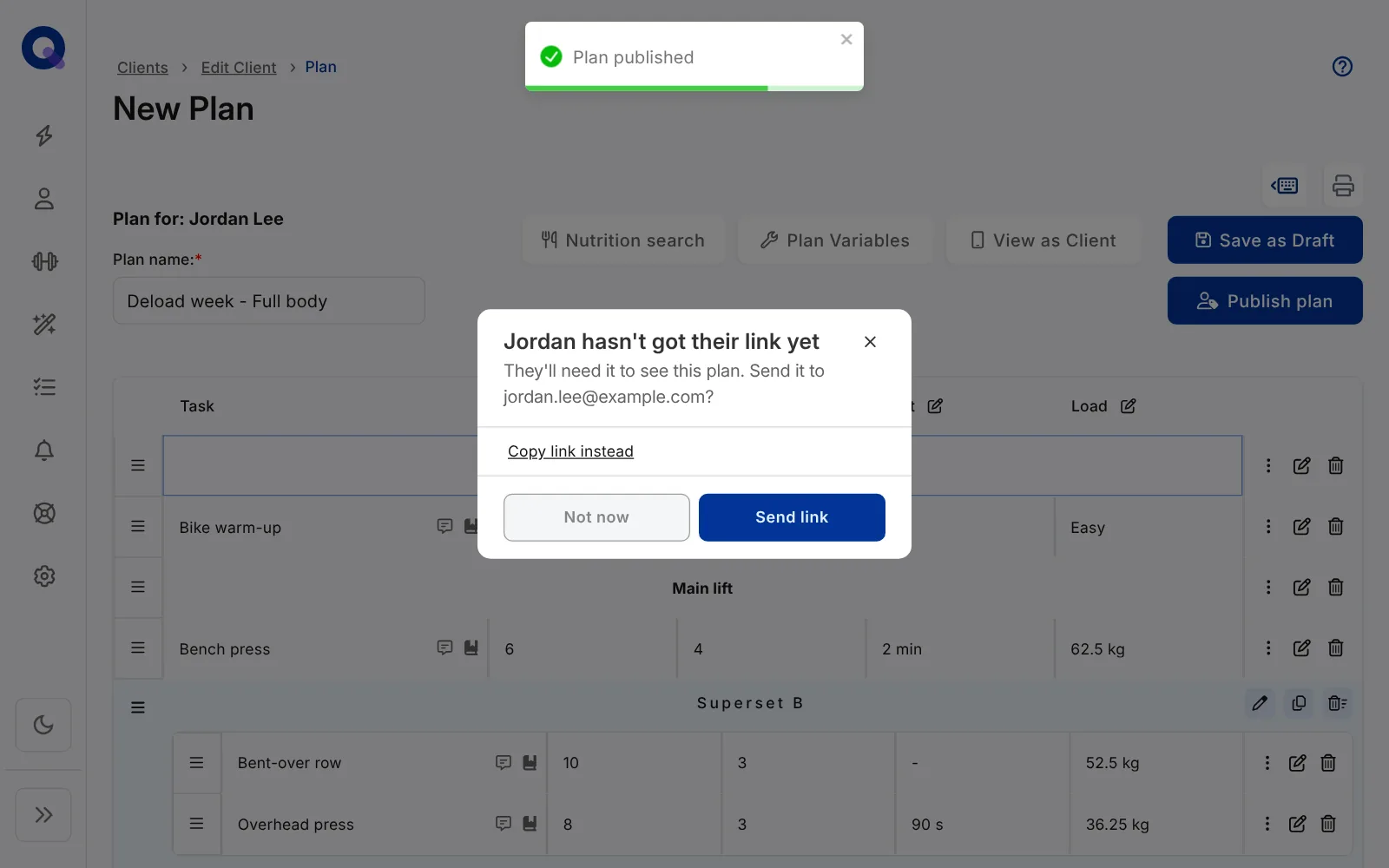
Task: Open lightning bolt sidebar icon
Action: click(44, 135)
